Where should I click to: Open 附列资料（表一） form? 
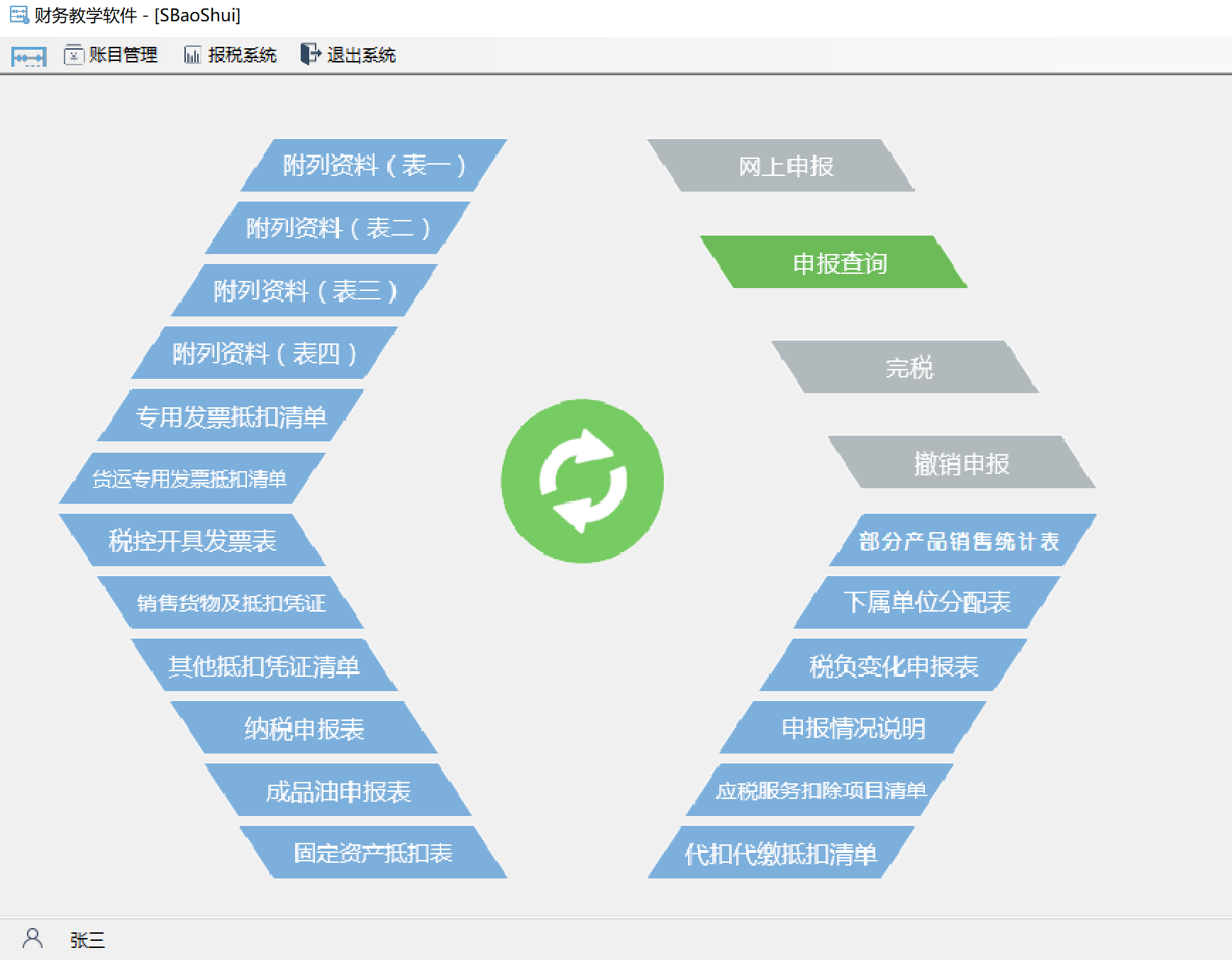click(x=374, y=165)
